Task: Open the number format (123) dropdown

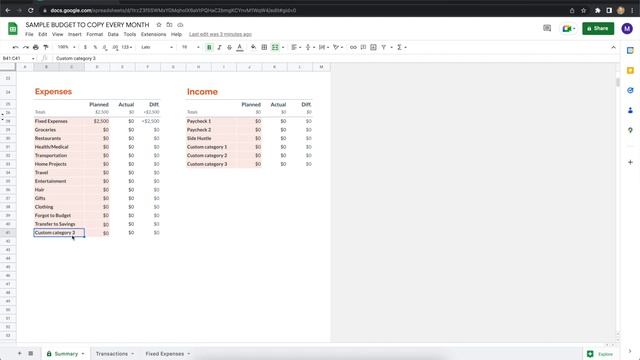Action: [x=127, y=47]
